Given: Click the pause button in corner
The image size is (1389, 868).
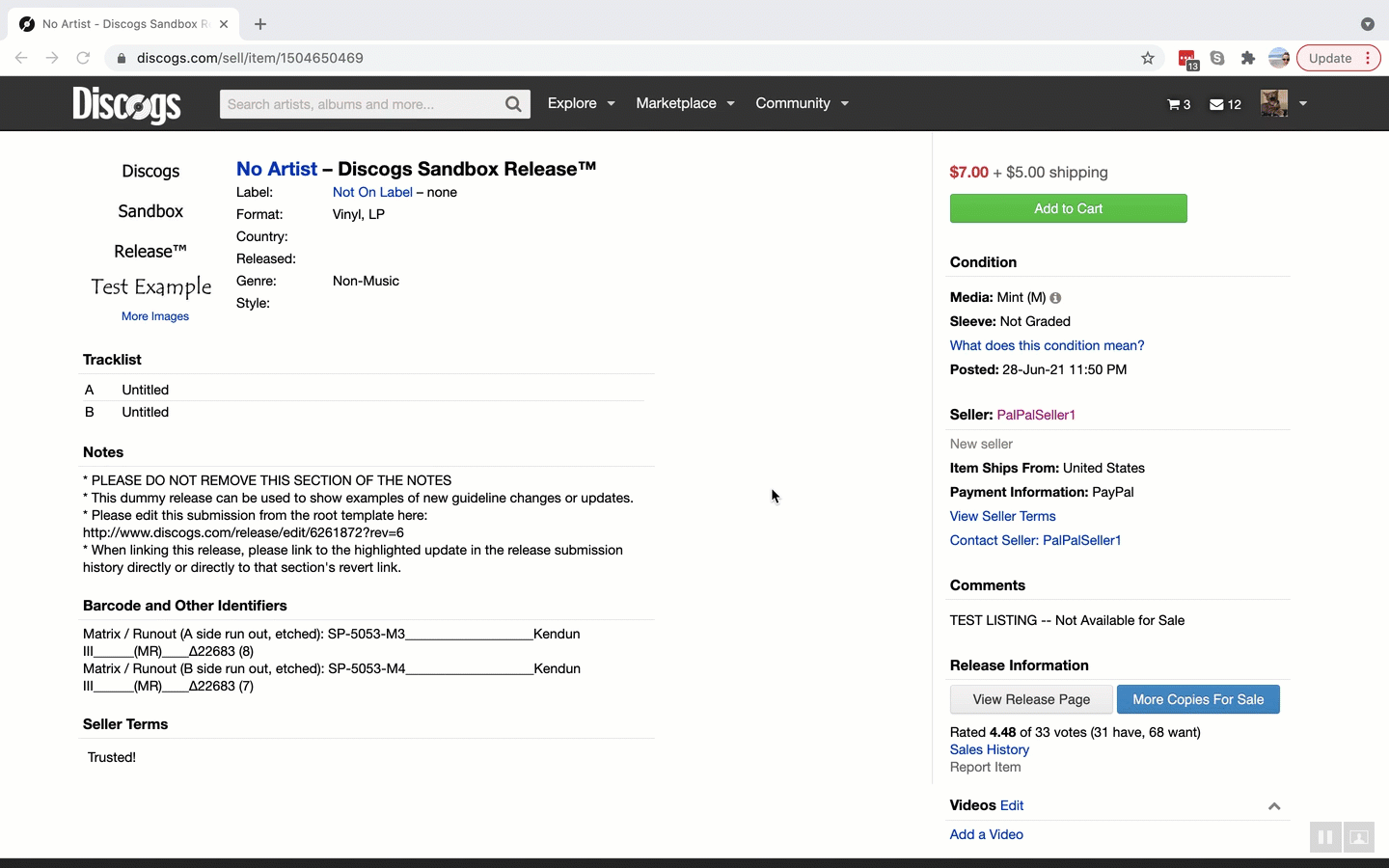Looking at the screenshot, I should click(1324, 837).
